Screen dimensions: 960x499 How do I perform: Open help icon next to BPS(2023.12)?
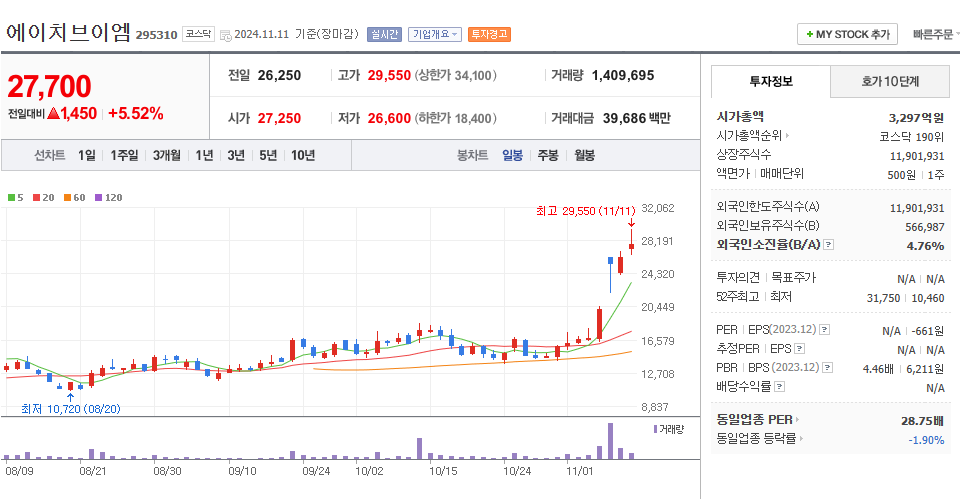click(x=827, y=368)
